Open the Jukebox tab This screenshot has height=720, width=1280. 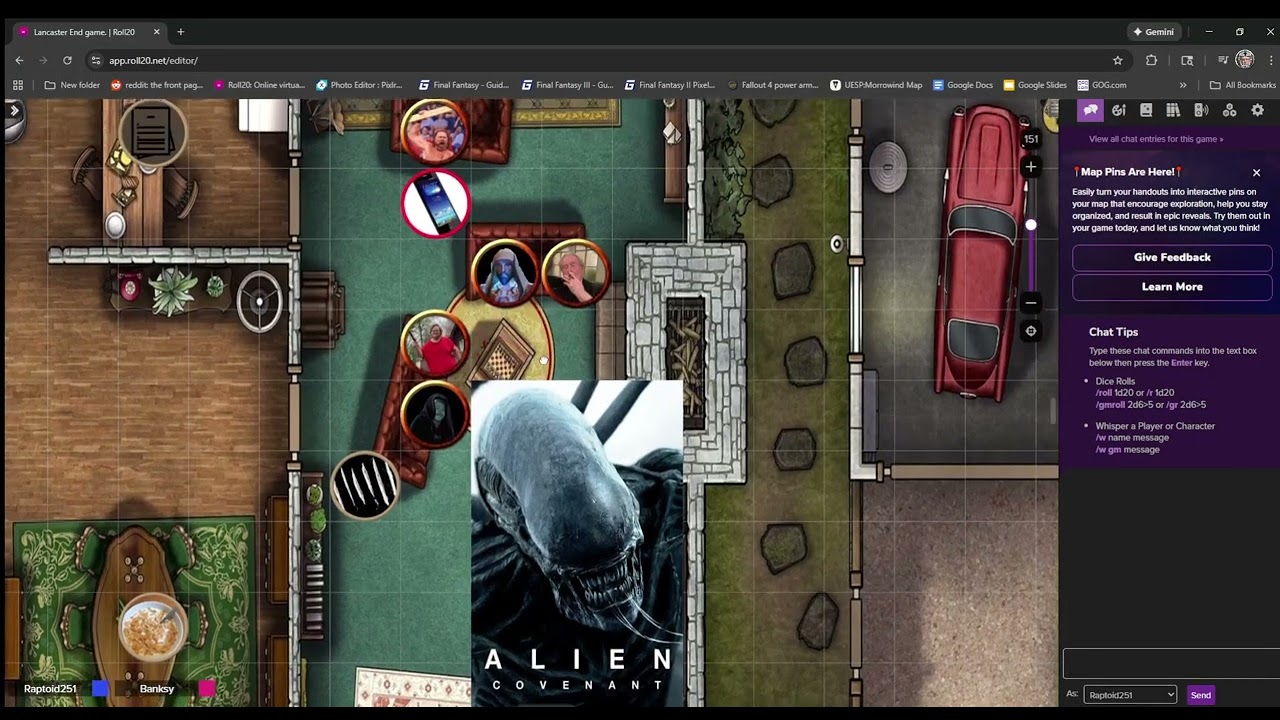pyautogui.click(x=1201, y=111)
